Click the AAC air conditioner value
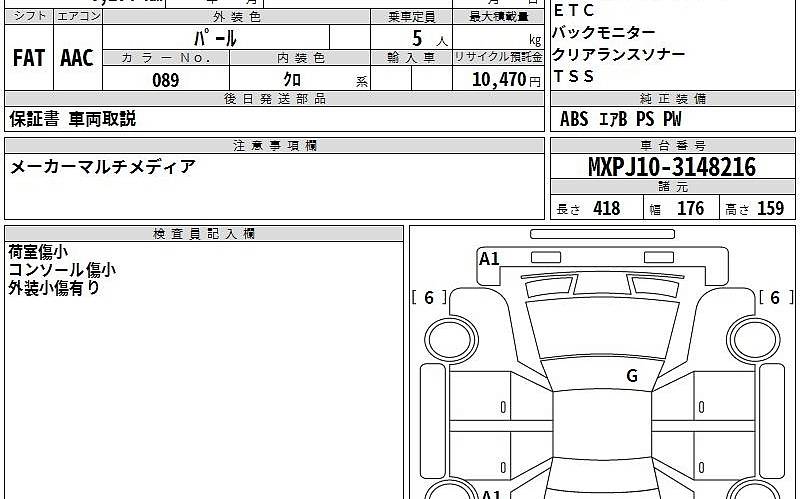800x499 pixels. [77, 58]
